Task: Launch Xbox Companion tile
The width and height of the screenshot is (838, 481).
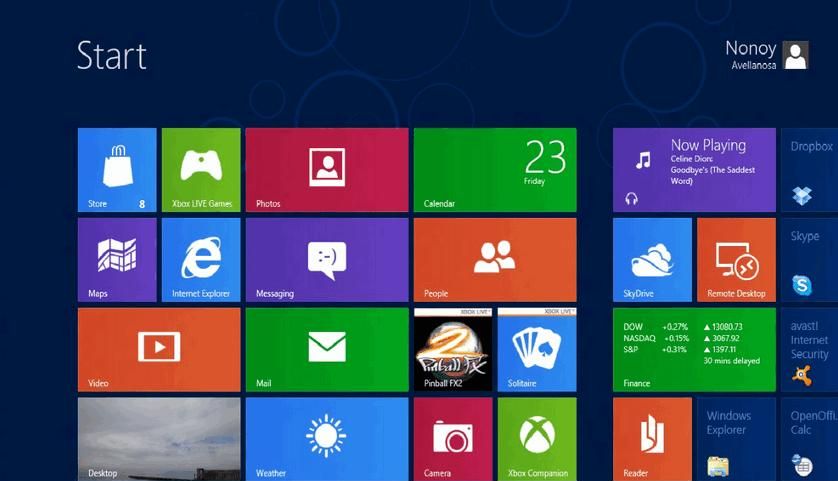Action: coord(537,439)
